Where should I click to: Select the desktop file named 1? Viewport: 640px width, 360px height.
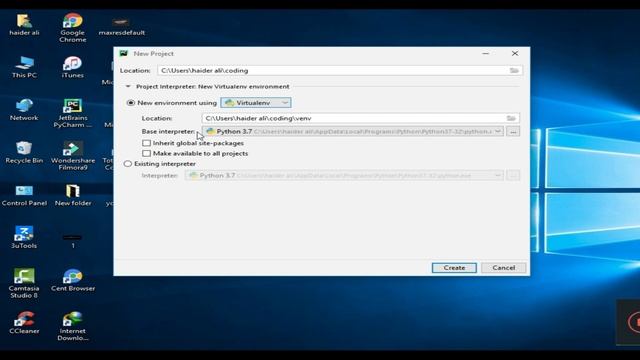coord(73,241)
